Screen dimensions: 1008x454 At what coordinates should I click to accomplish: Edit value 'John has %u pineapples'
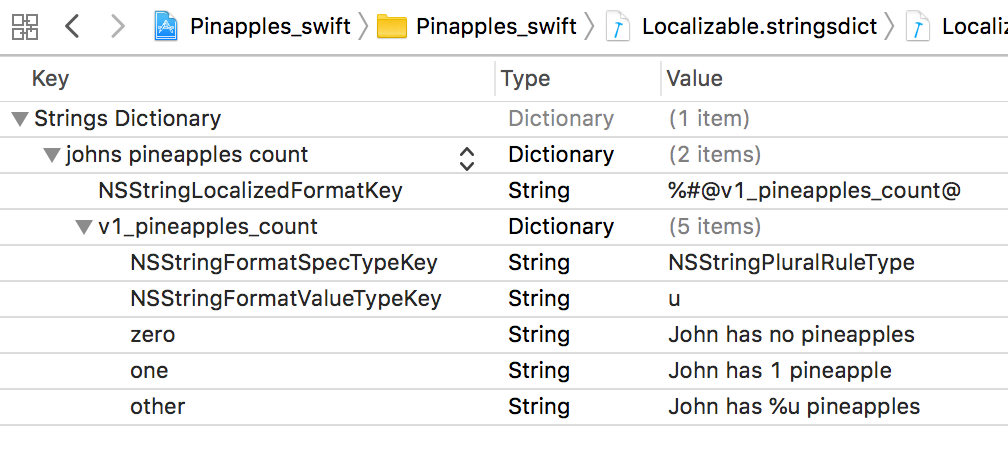click(x=794, y=407)
